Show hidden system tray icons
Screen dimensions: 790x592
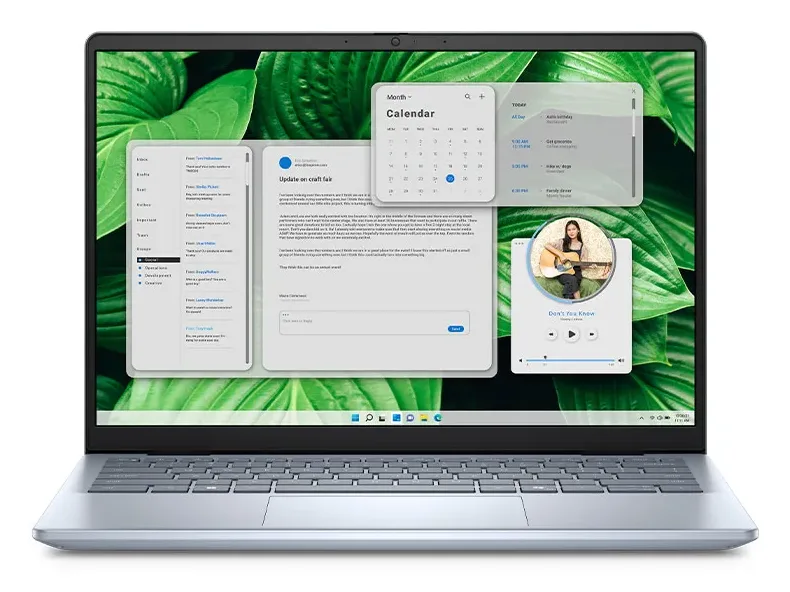[641, 418]
